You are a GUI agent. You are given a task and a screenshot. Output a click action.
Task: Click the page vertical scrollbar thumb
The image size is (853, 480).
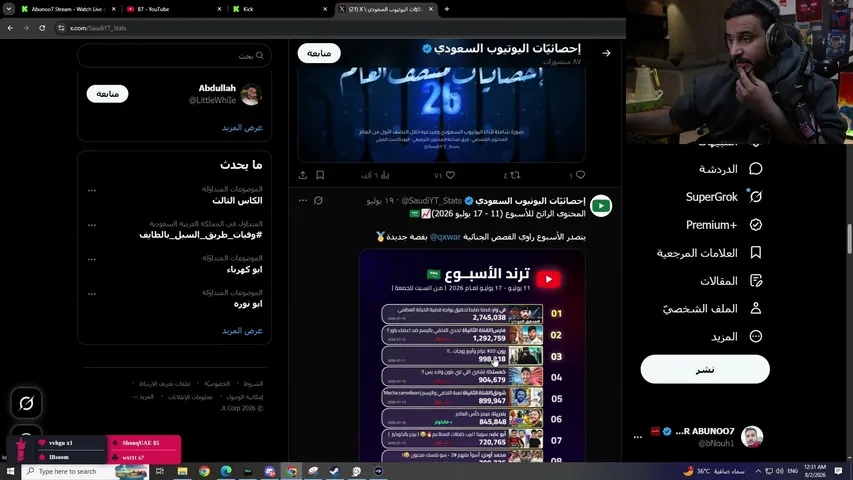[x=849, y=238]
